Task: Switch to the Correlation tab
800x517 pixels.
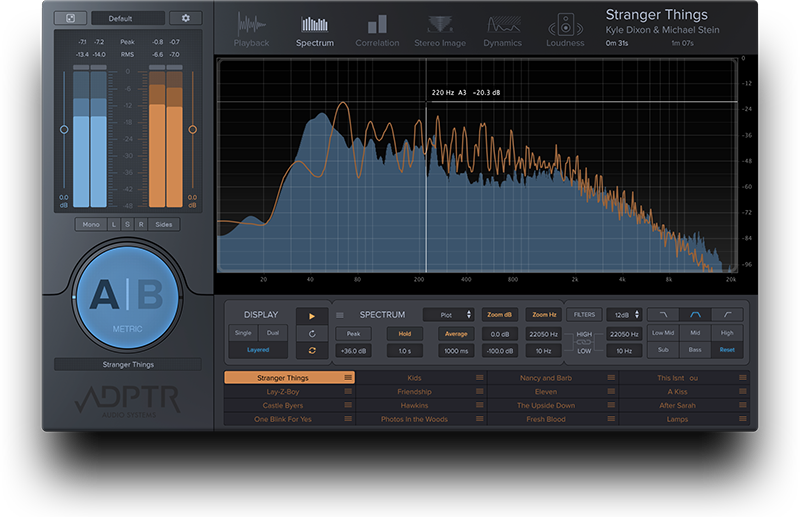Action: click(377, 28)
